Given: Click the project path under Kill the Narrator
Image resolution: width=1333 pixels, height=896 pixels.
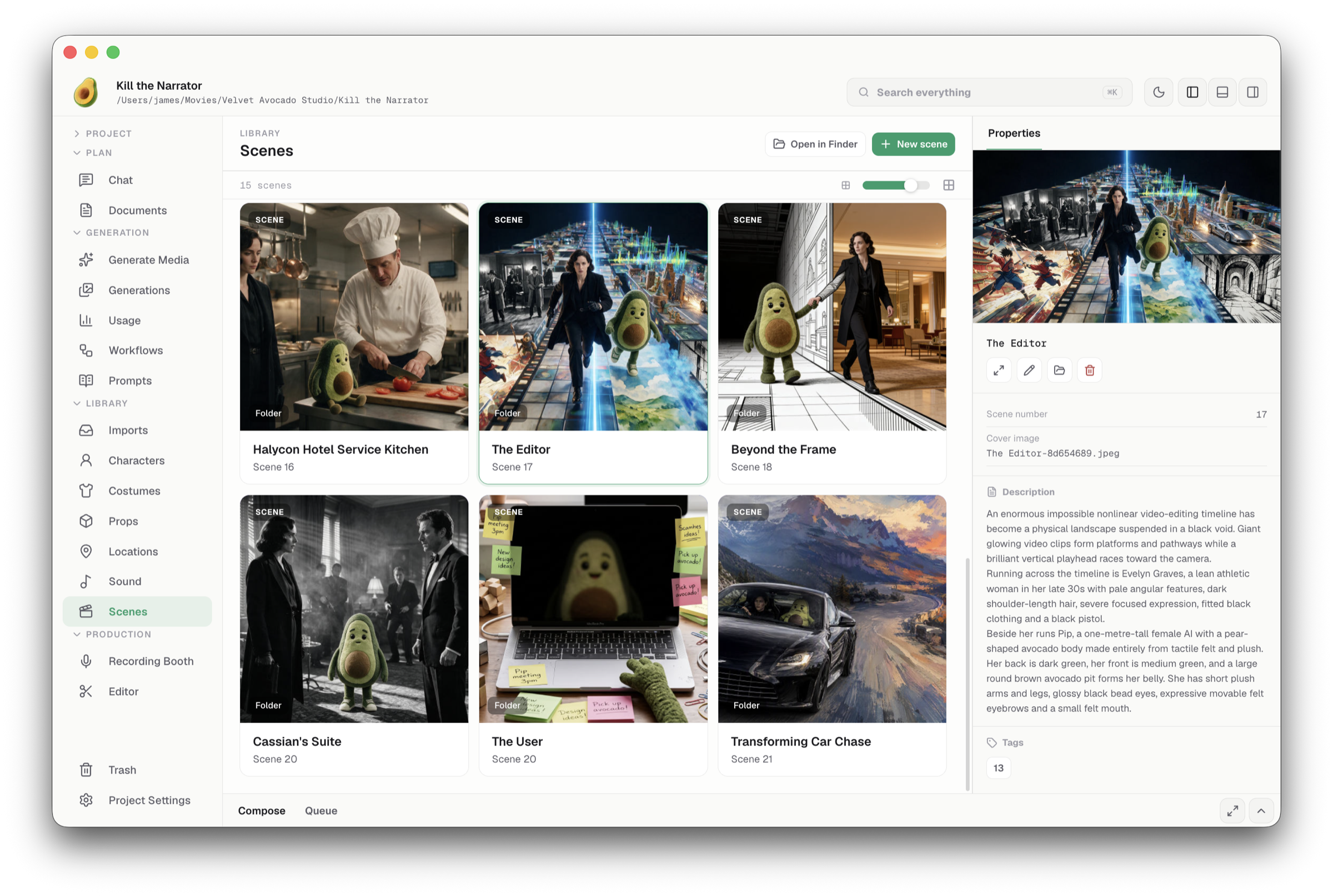Looking at the screenshot, I should click(272, 100).
